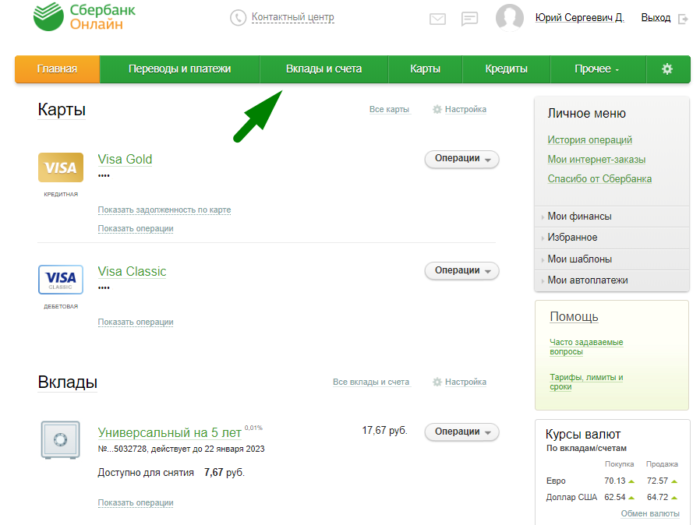The image size is (700, 525).
Task: Open the chat bubble icon in header
Action: [470, 19]
